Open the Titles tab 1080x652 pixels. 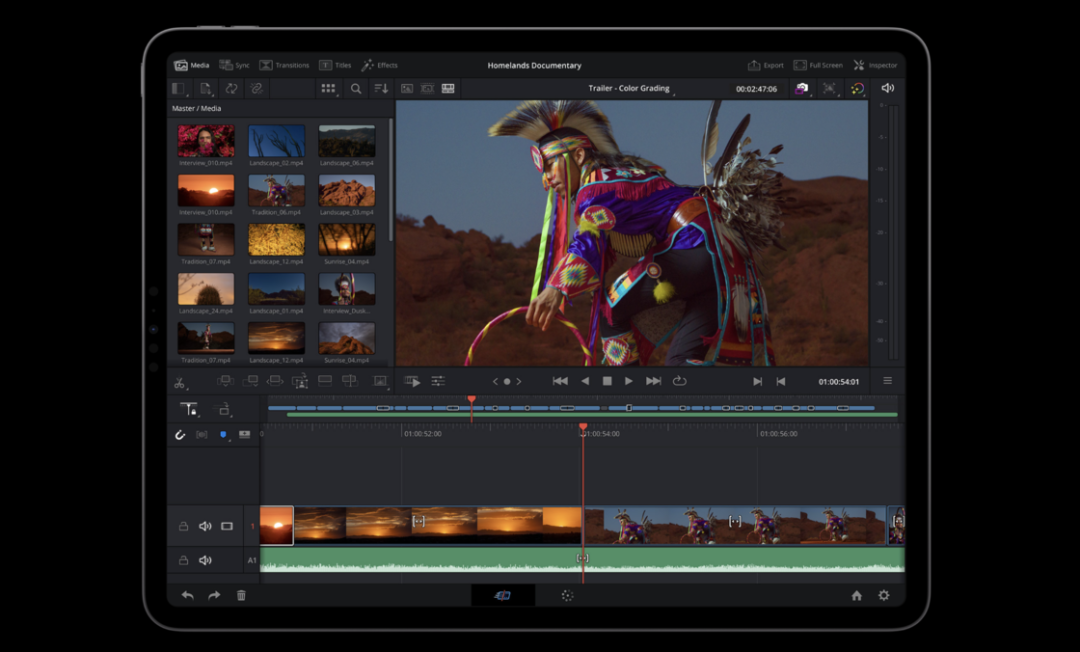(335, 65)
